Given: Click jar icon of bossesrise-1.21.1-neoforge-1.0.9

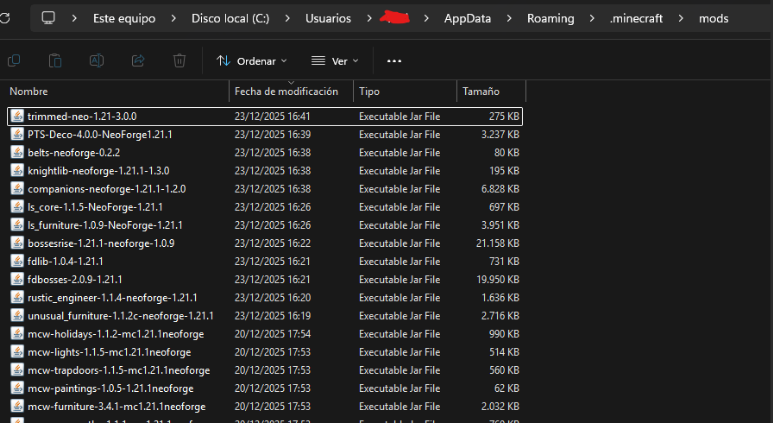Looking at the screenshot, I should [x=17, y=243].
